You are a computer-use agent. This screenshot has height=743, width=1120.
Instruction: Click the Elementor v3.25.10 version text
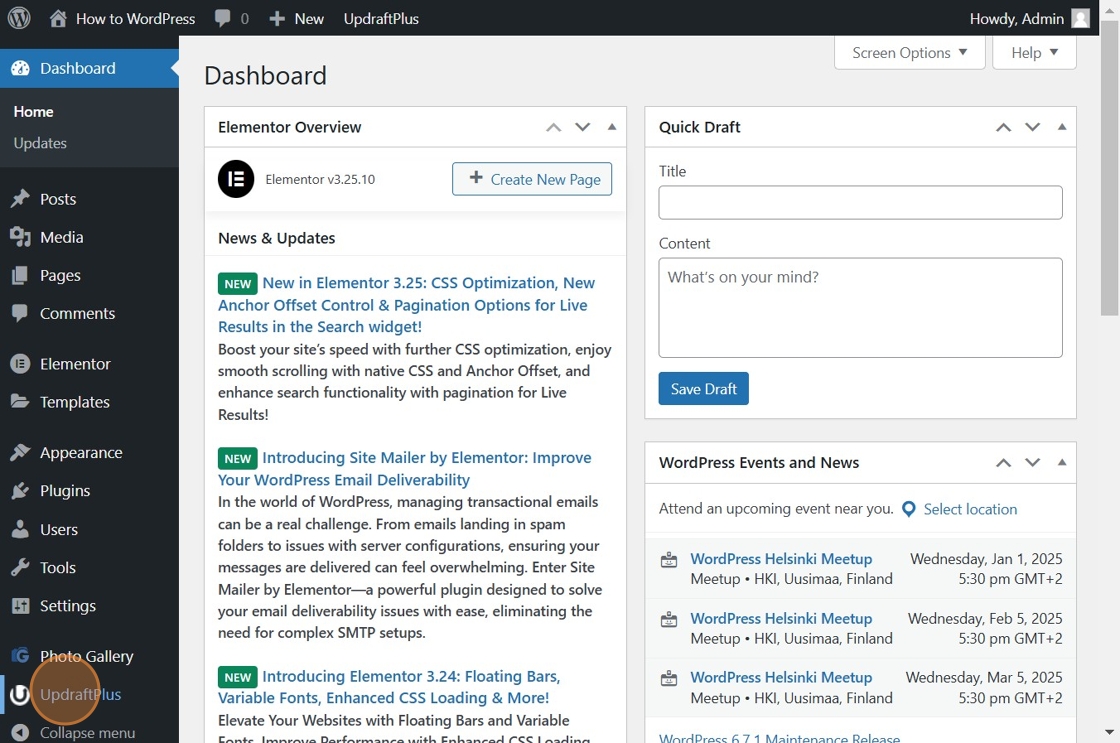tap(320, 179)
